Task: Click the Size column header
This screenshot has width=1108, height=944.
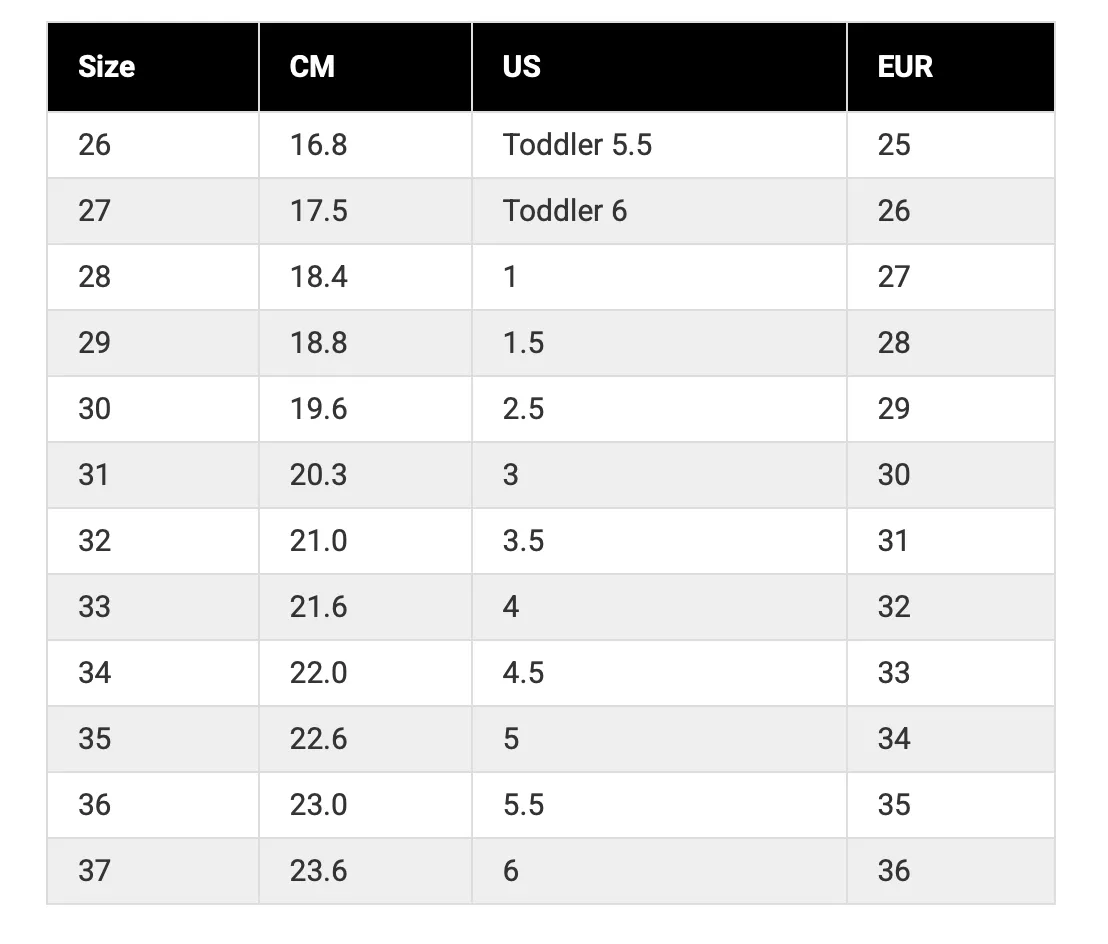Action: pyautogui.click(x=153, y=67)
